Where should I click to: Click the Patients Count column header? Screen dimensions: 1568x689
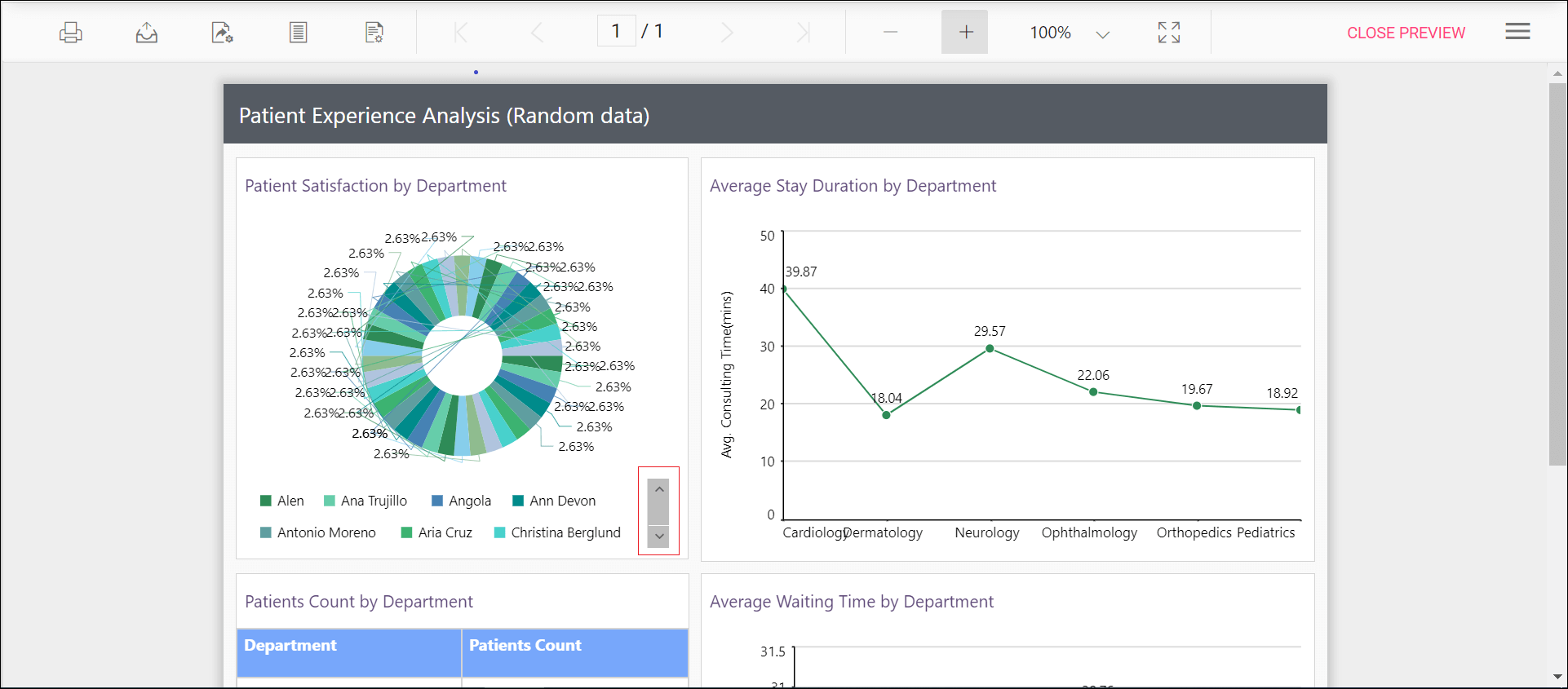click(575, 652)
